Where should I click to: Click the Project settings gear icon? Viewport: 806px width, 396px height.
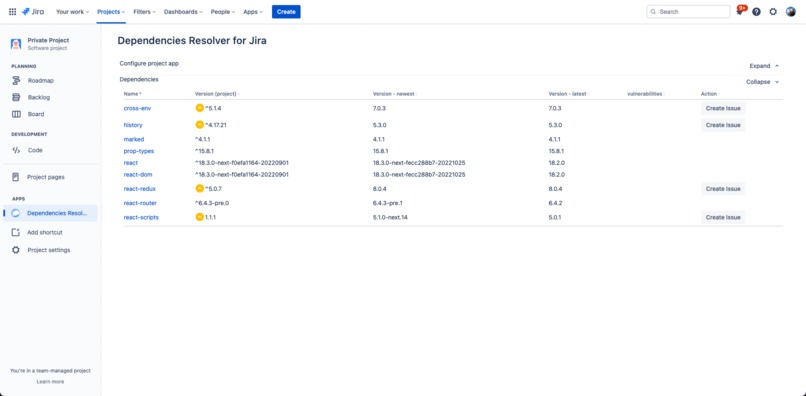(16, 250)
